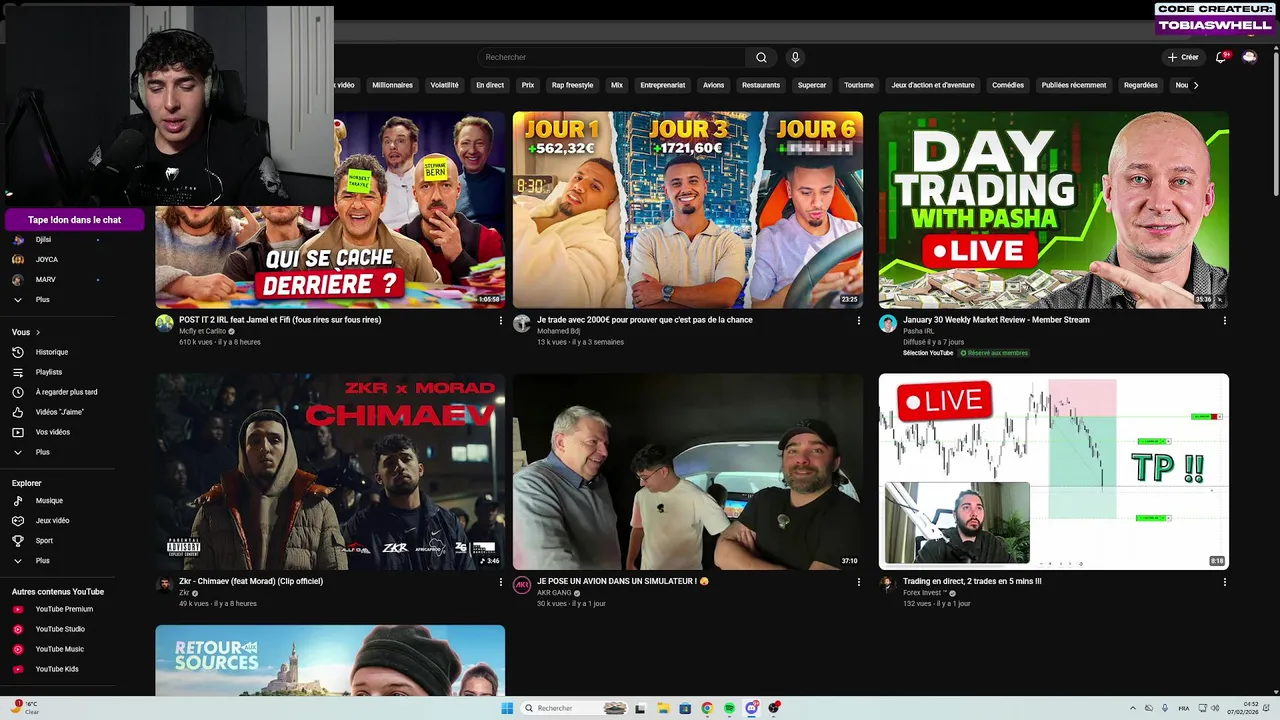The image size is (1280, 720).
Task: Click the YouTube Rechercher search field
Action: coord(612,57)
